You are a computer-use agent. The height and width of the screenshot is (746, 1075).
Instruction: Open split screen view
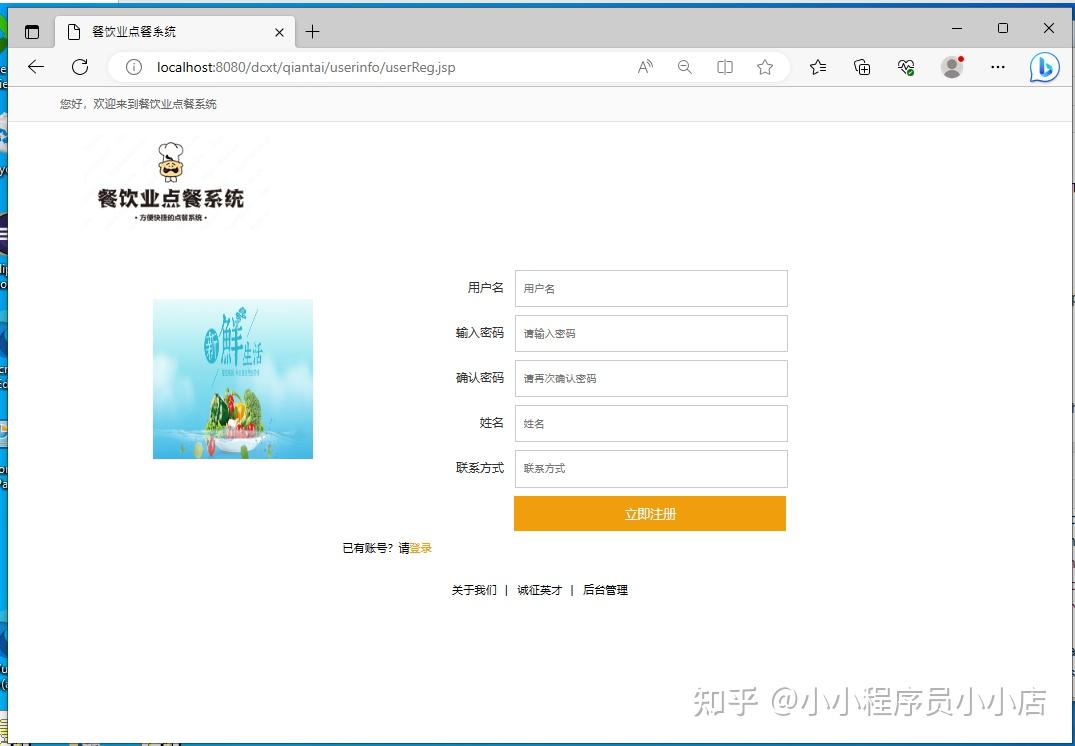coord(725,67)
